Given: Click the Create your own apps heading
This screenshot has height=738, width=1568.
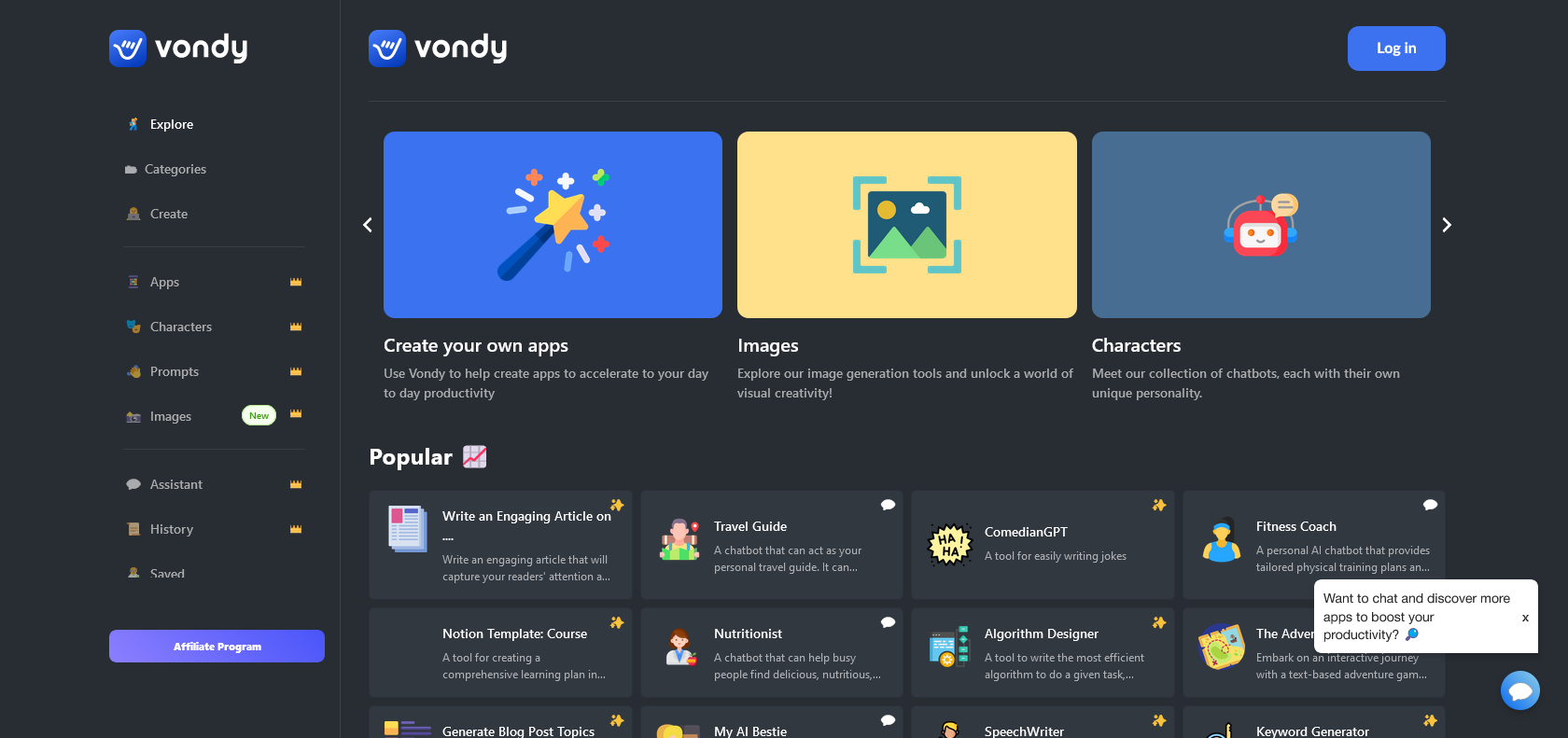Looking at the screenshot, I should point(476,345).
